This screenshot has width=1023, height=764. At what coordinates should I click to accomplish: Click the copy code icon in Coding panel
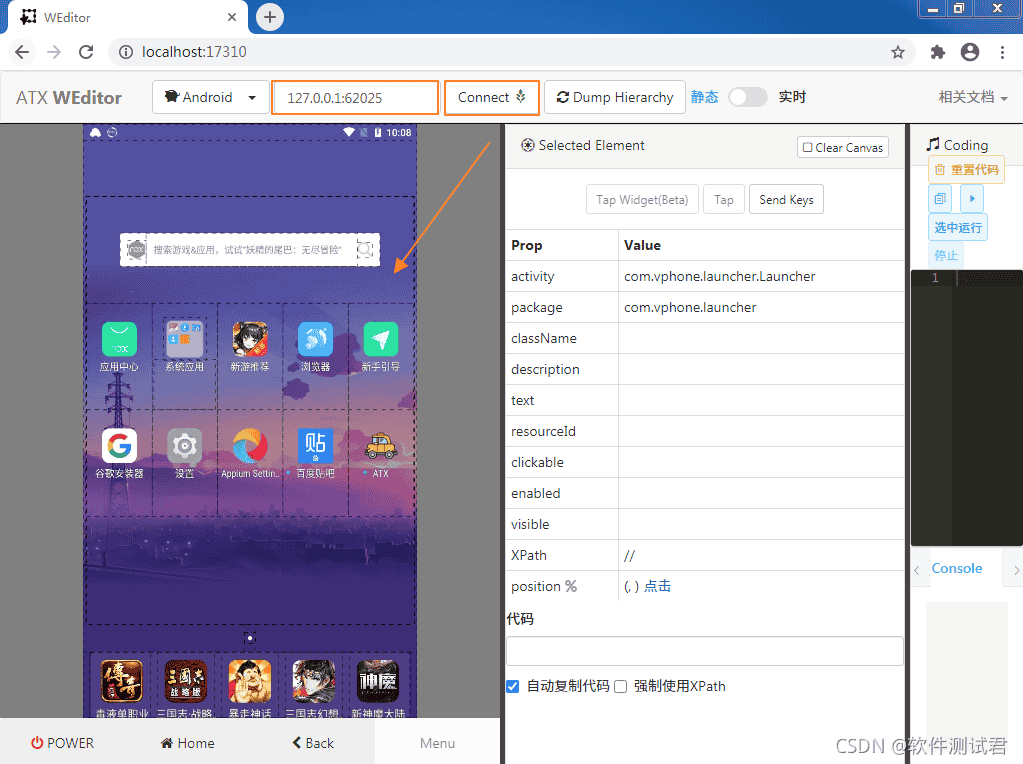point(940,197)
